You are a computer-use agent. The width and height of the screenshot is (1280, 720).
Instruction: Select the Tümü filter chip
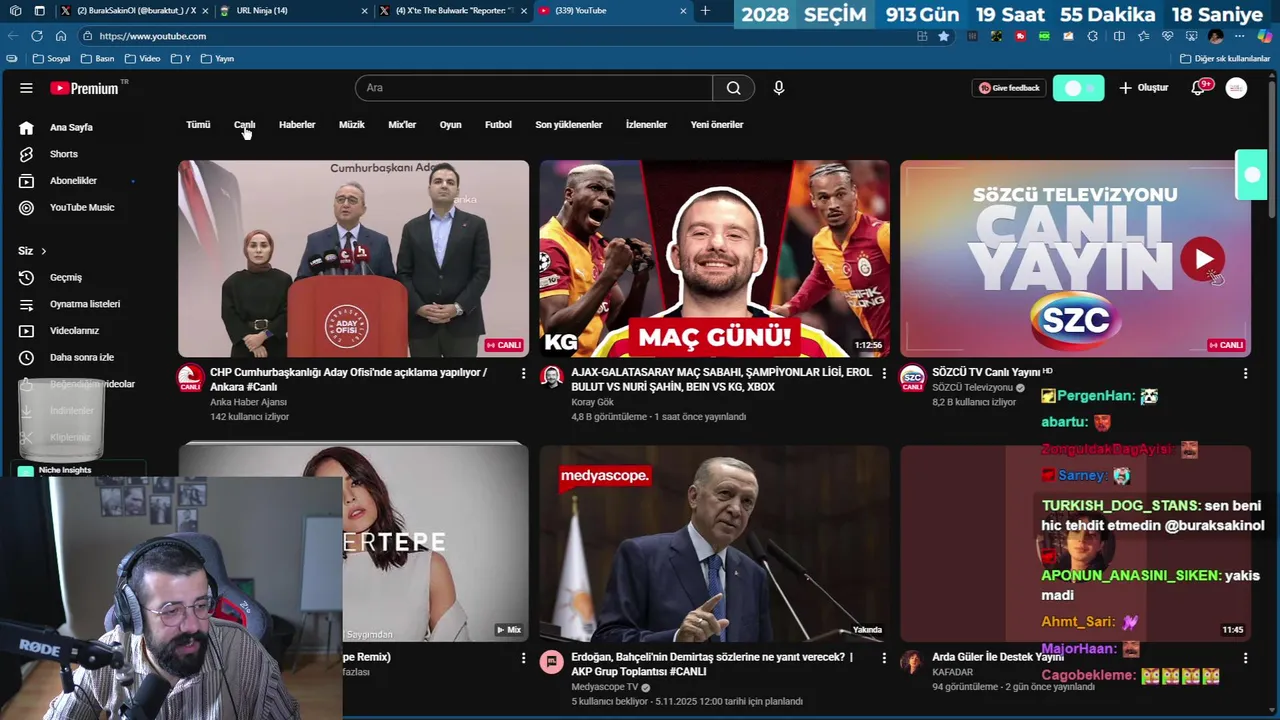[x=198, y=125]
